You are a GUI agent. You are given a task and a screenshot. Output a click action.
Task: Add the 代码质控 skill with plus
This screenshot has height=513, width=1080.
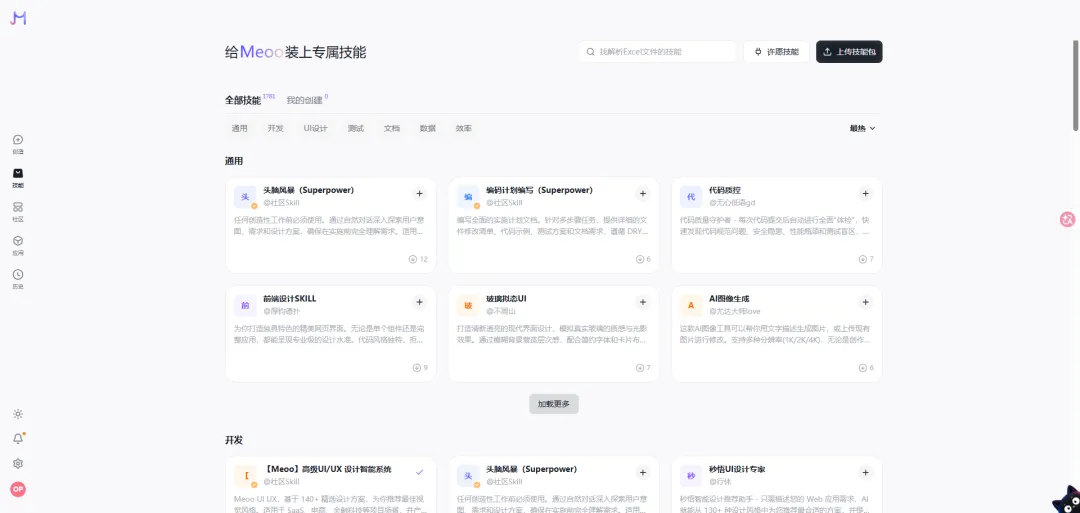coord(866,193)
